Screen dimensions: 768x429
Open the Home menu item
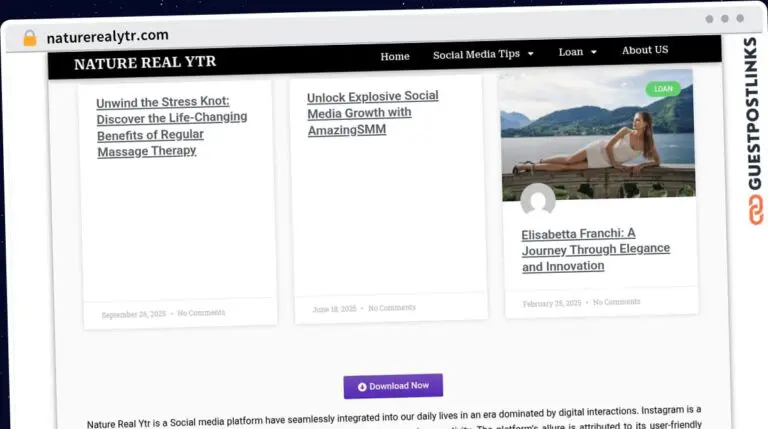[395, 56]
